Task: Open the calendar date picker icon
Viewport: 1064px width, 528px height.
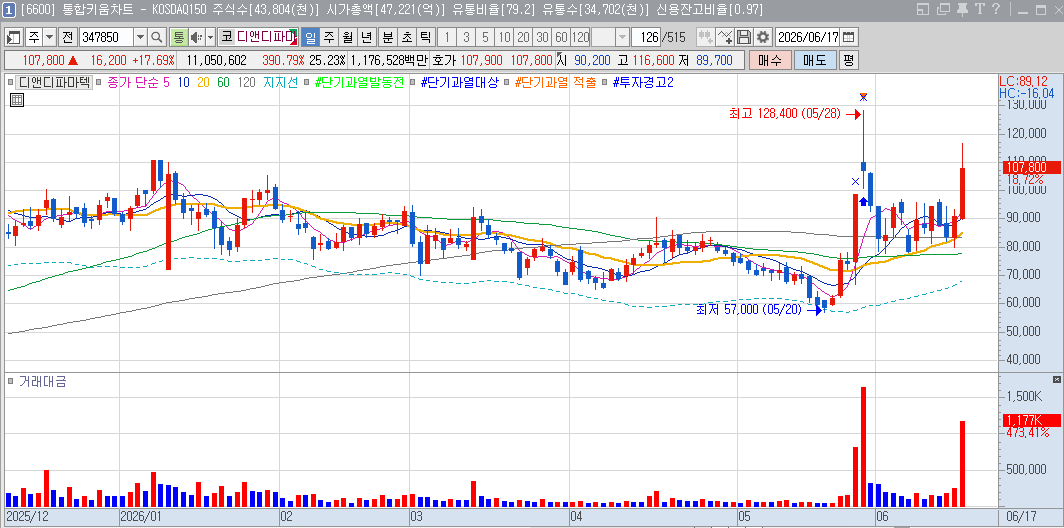Action: pos(849,37)
